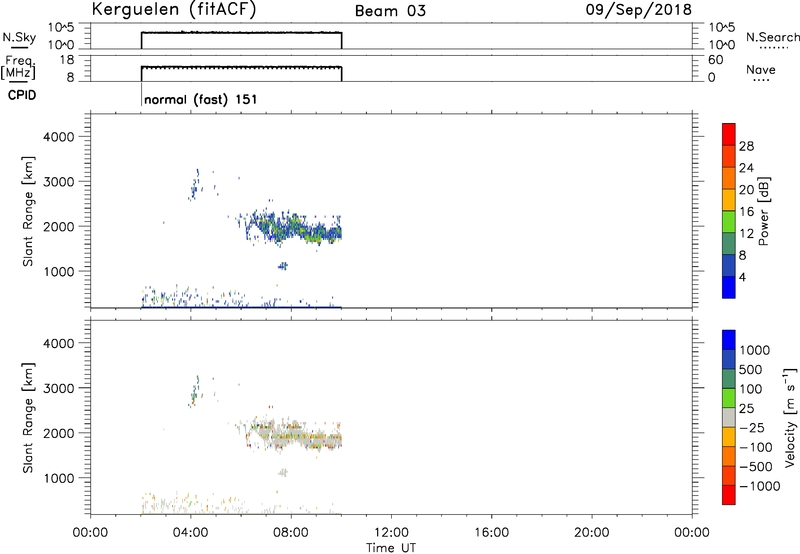
Task: Click the '3000' tick on the velocity panel
Action: (59, 388)
